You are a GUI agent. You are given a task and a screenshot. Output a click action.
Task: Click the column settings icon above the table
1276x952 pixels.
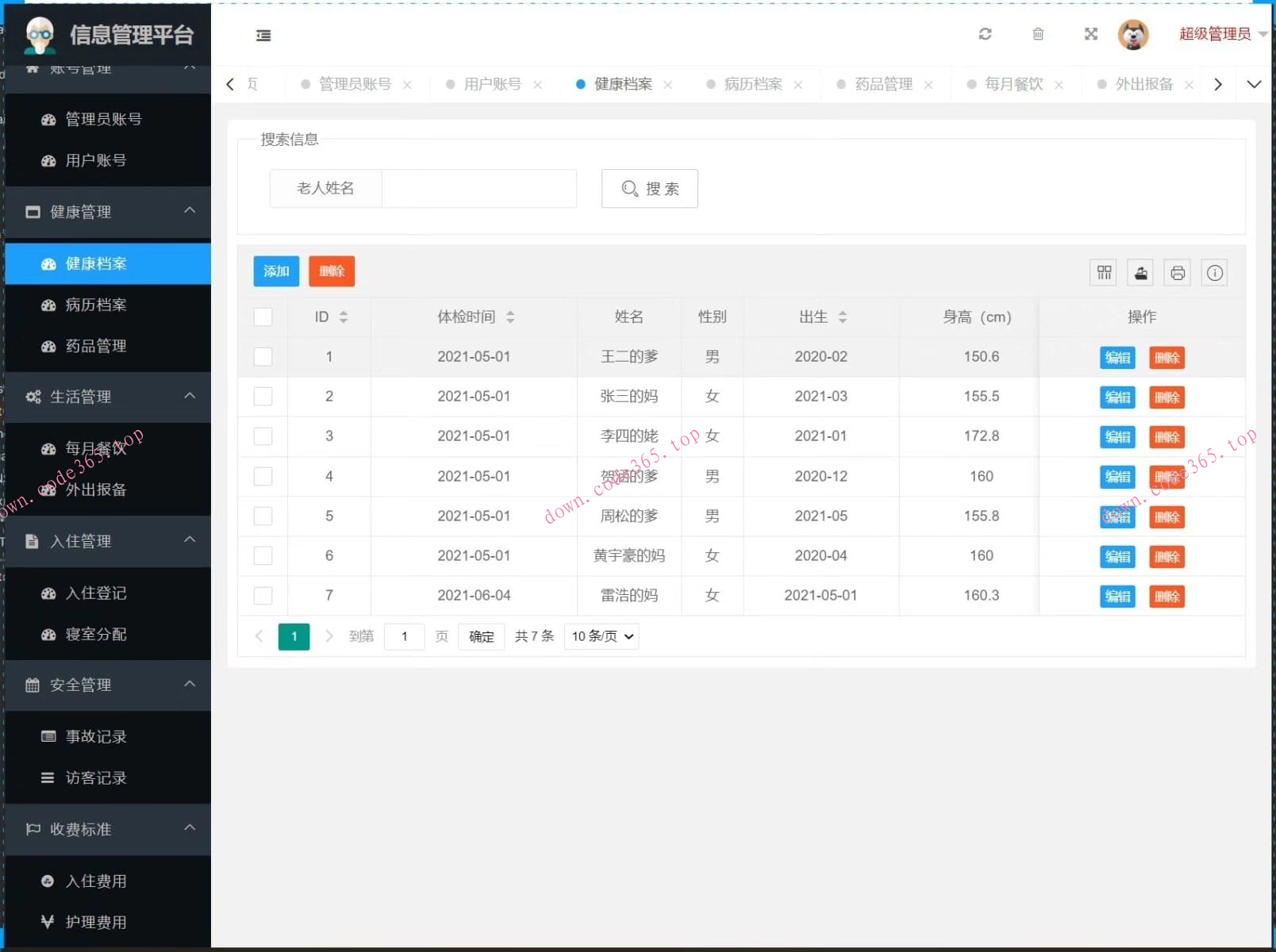point(1103,272)
